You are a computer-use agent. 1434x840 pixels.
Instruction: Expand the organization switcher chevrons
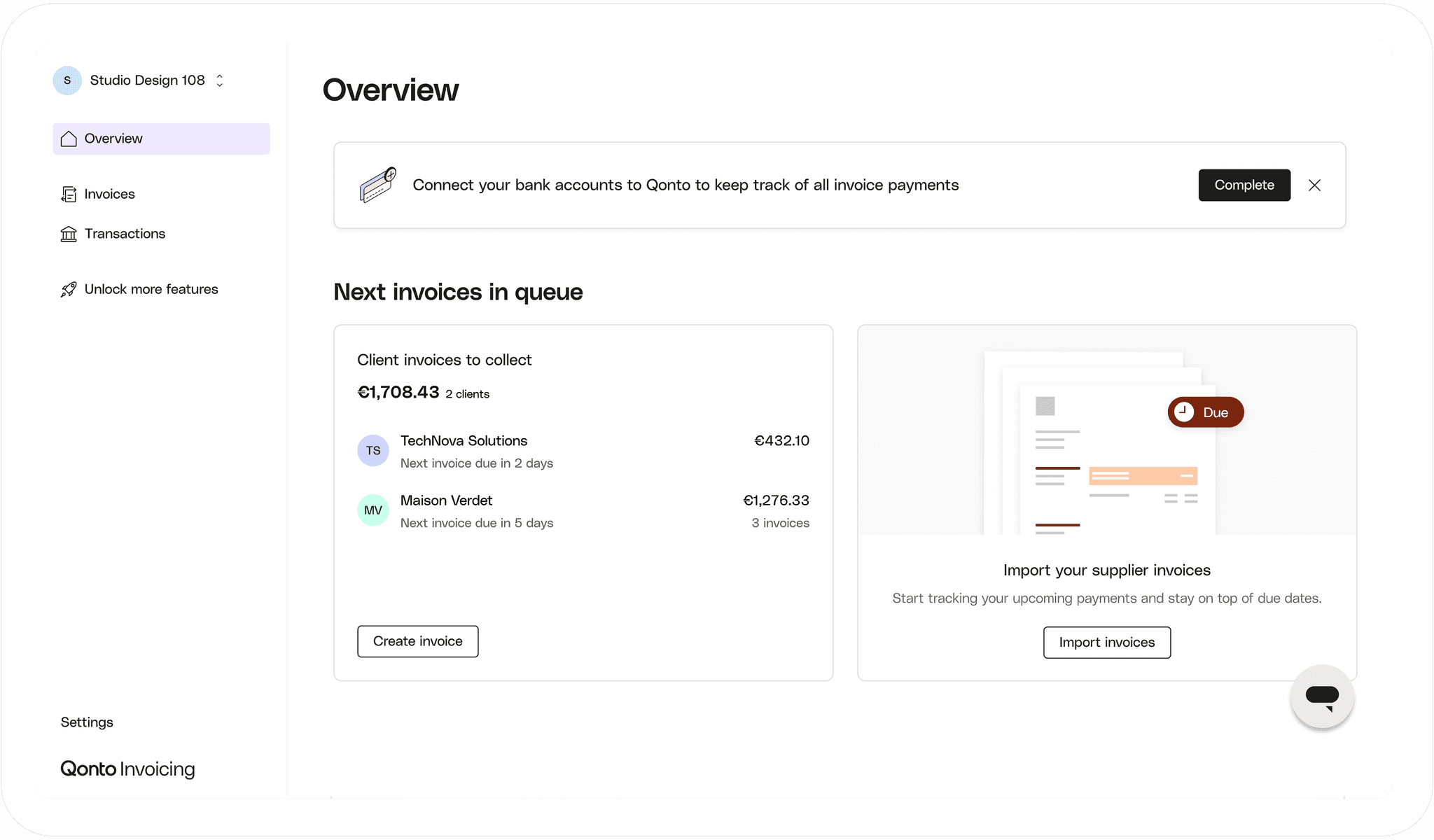click(x=220, y=80)
